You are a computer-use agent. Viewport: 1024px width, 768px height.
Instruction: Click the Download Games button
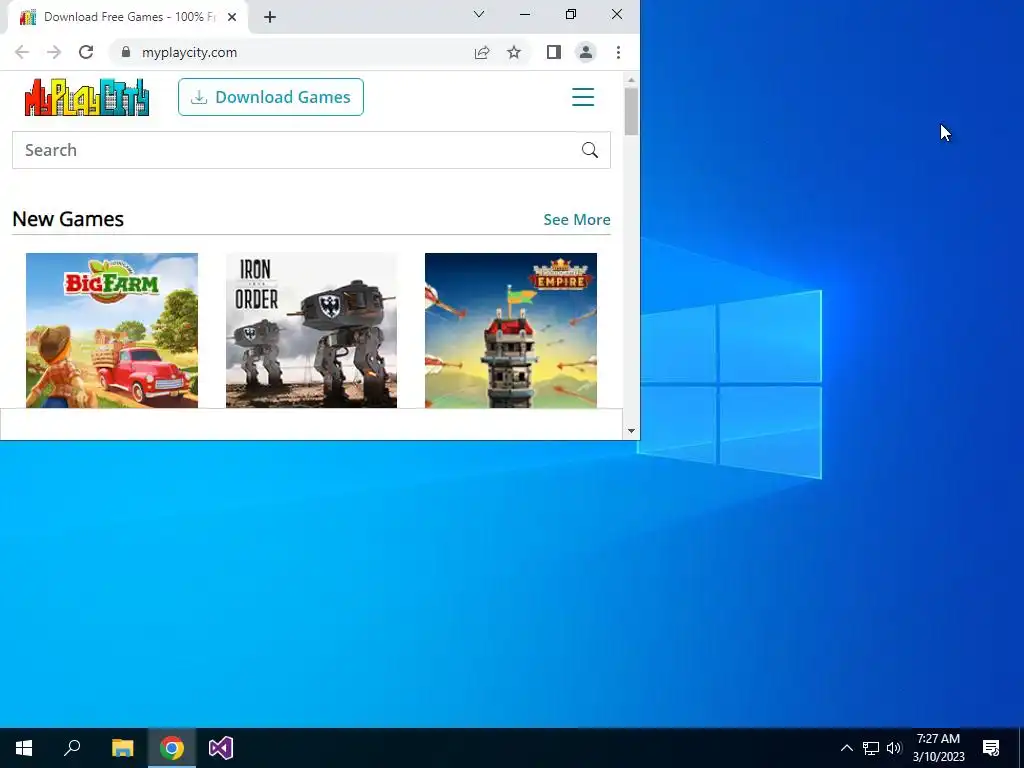click(x=271, y=97)
